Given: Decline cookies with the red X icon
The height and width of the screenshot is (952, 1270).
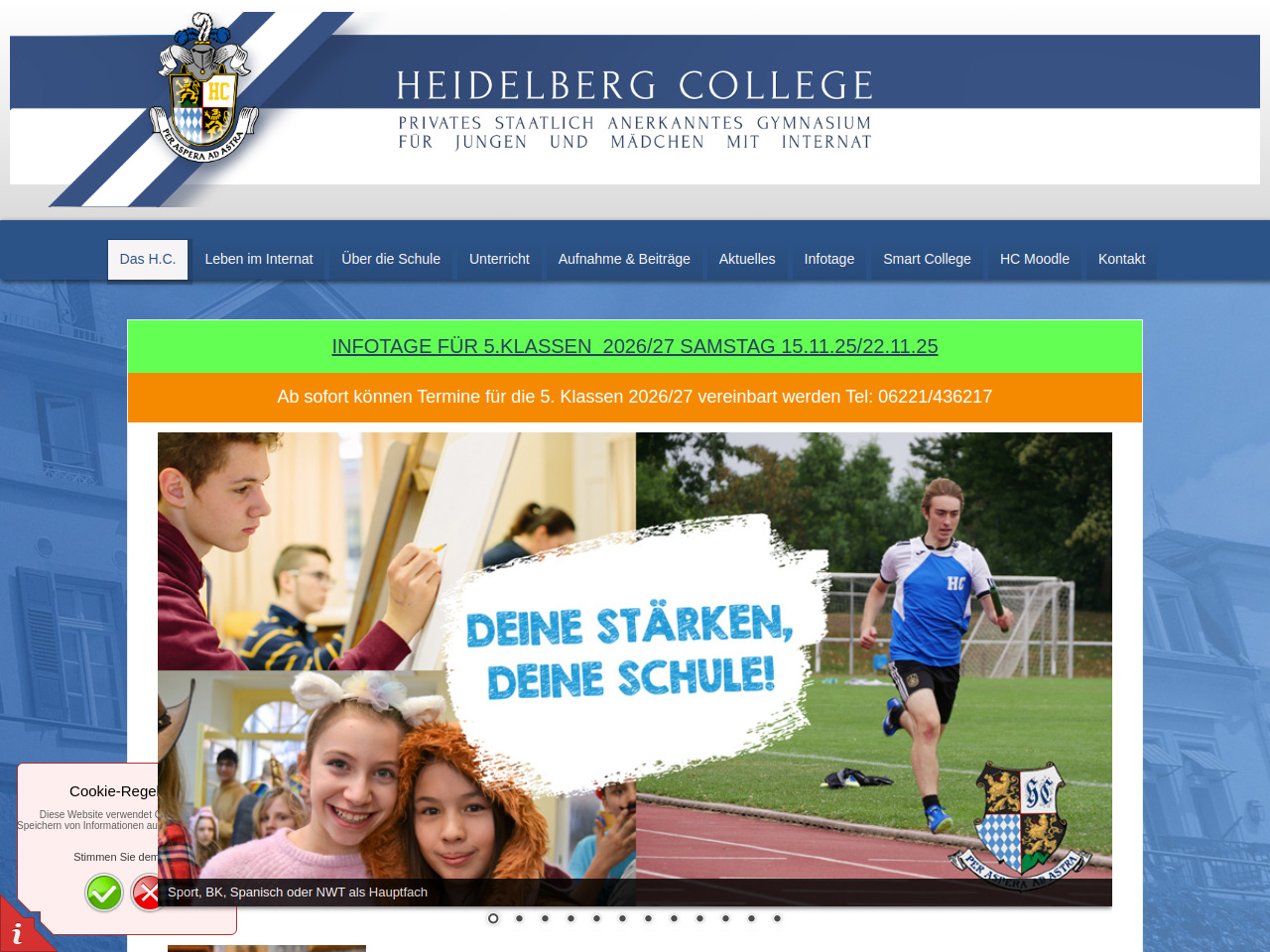Looking at the screenshot, I should [145, 892].
